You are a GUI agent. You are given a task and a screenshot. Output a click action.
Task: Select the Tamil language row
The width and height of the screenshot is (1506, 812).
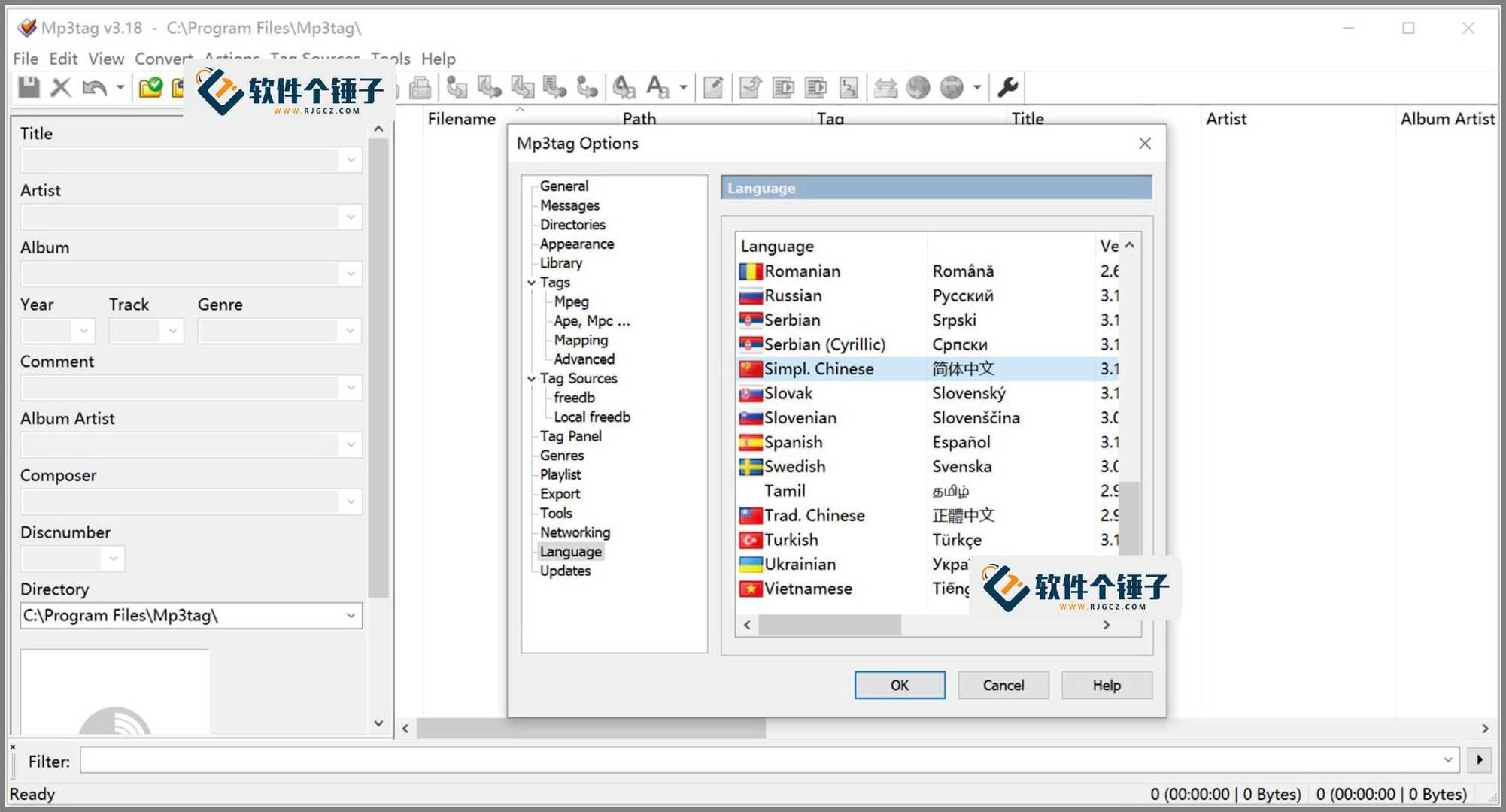[x=928, y=491]
